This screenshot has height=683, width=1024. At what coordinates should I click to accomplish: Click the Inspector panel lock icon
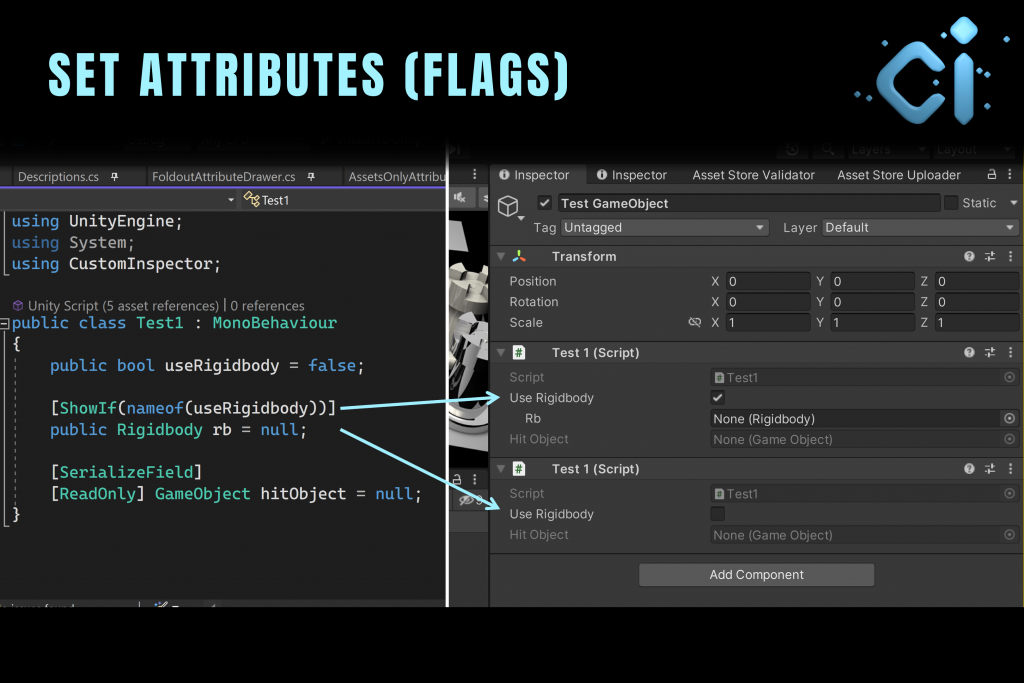tap(992, 175)
